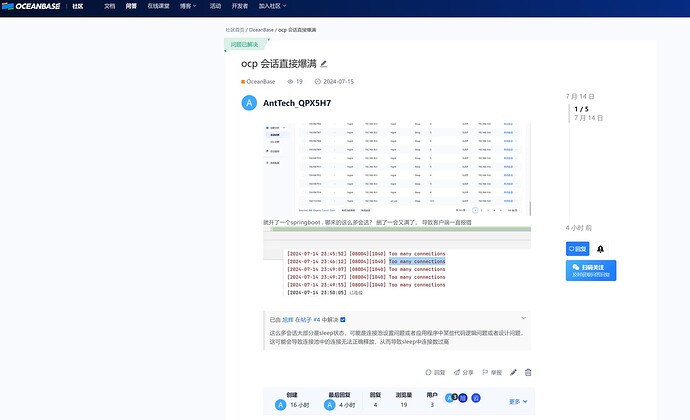
Task: Open the last-reply avatar beside 4 小时
Action: tap(330, 405)
